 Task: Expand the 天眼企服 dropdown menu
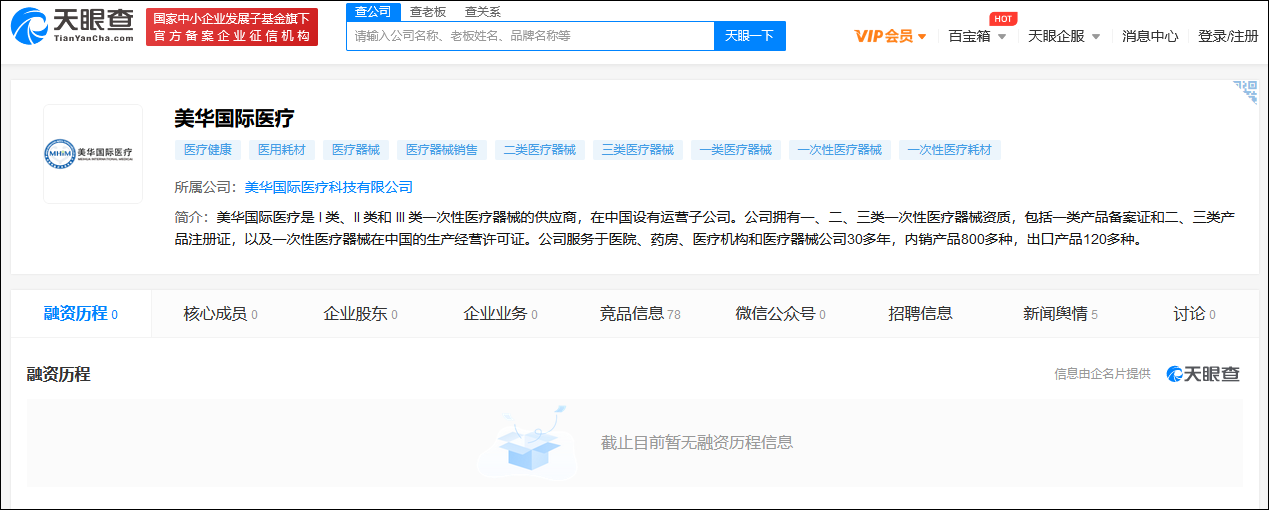[1064, 36]
